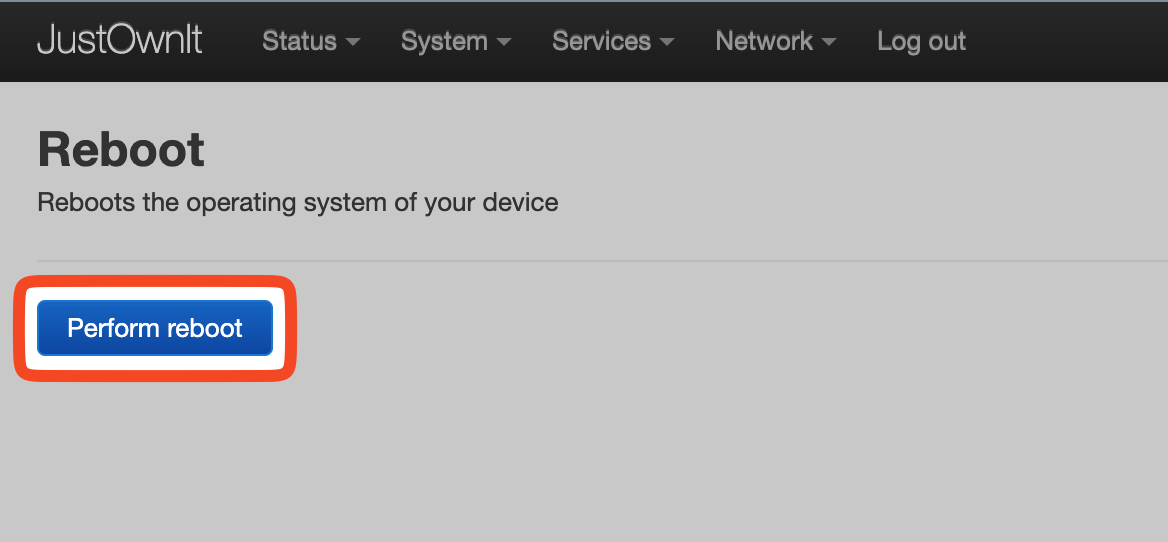This screenshot has width=1168, height=542.
Task: Click the 'Reboots the operating system' description text
Action: pyautogui.click(x=298, y=203)
